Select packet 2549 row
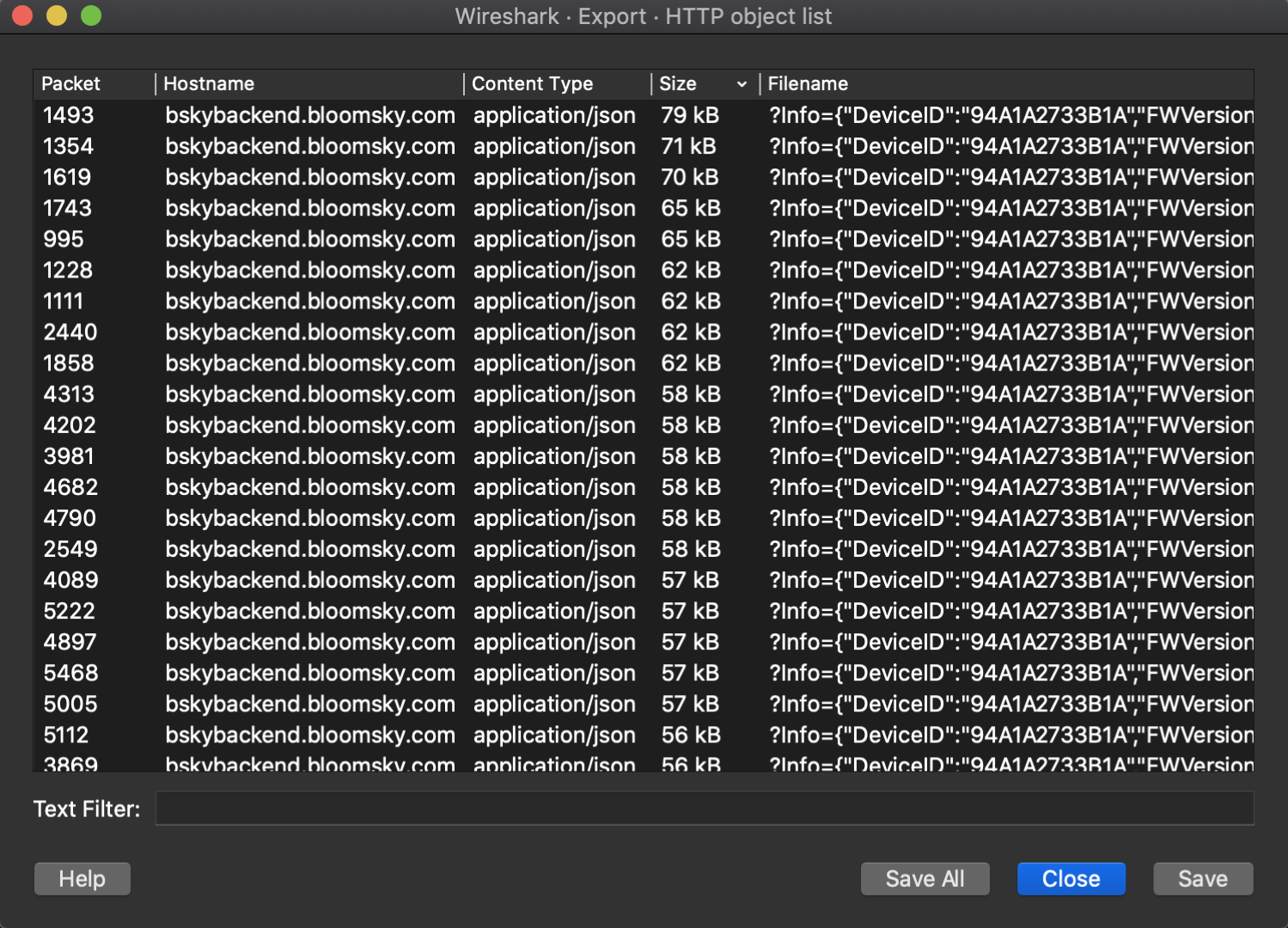Viewport: 1288px width, 928px height. pos(644,549)
